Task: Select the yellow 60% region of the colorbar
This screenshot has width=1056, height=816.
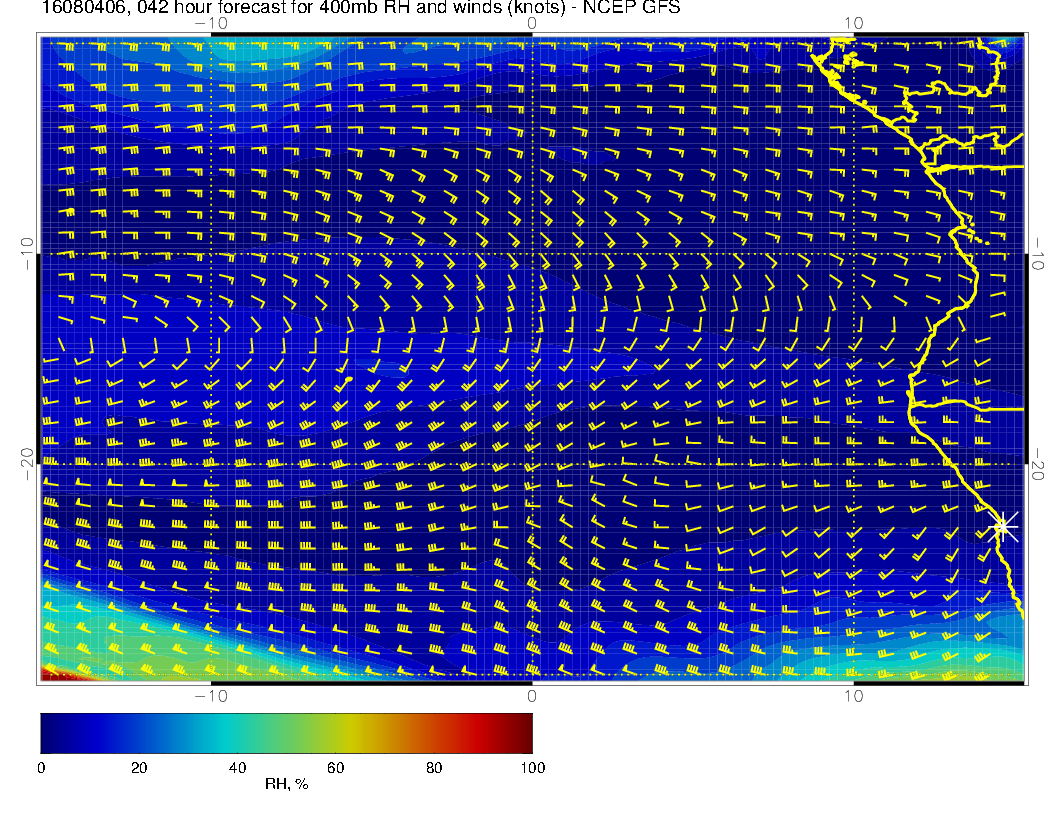Action: pos(335,732)
